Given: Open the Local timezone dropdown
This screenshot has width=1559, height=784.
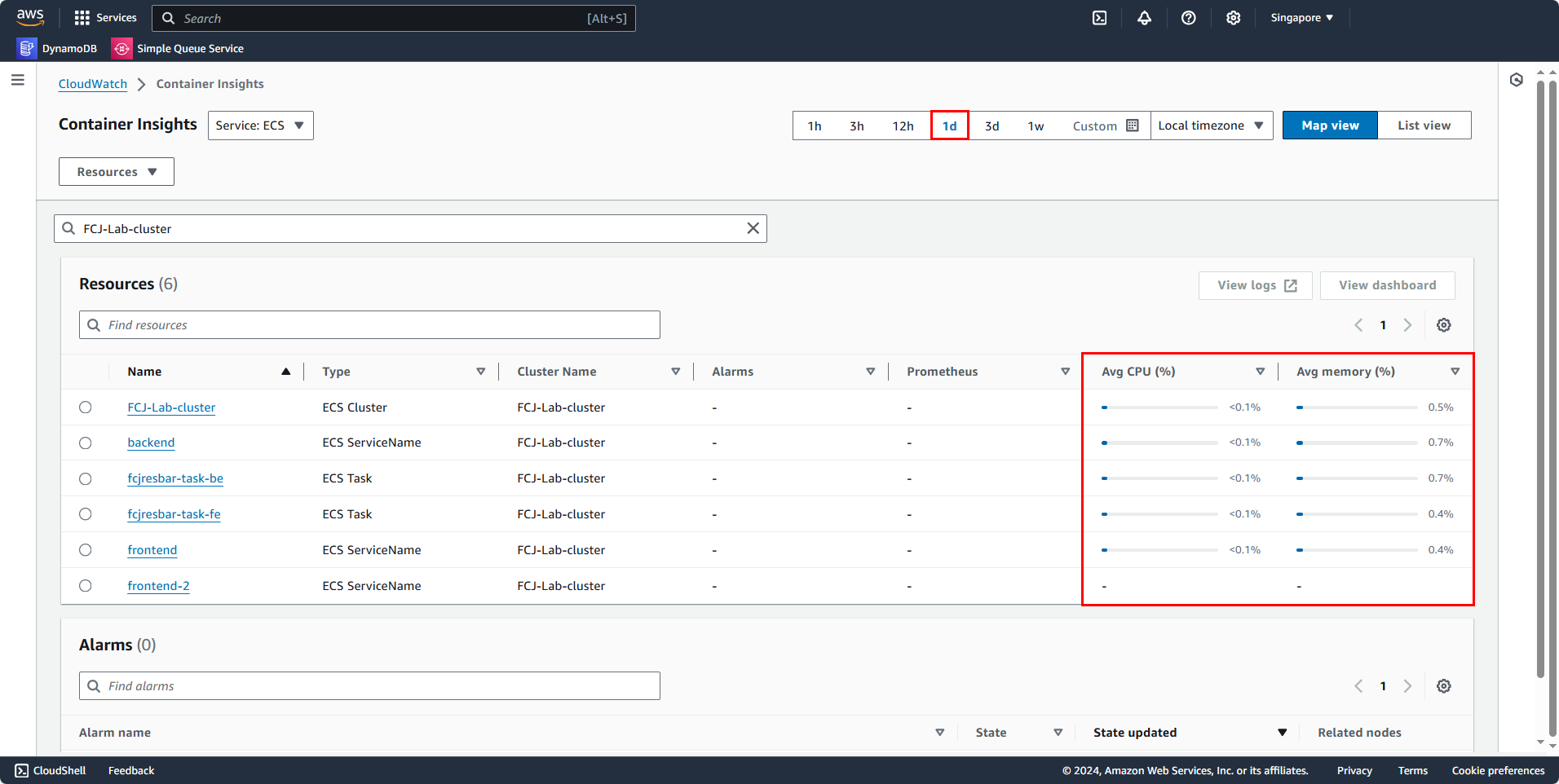Looking at the screenshot, I should (x=1212, y=126).
